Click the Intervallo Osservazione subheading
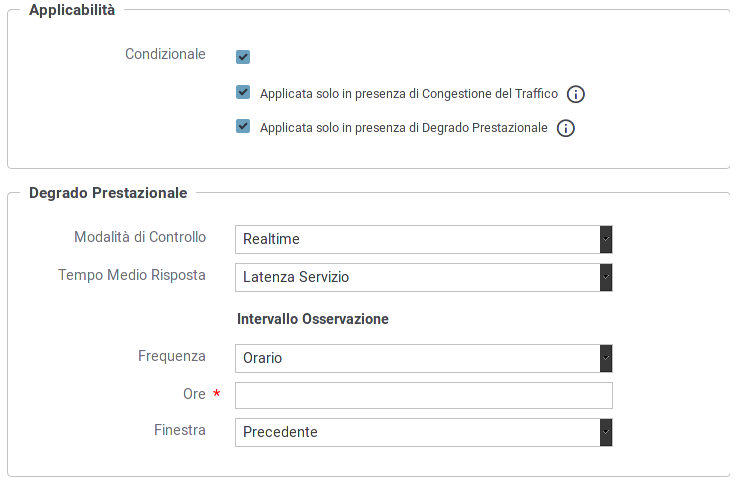738x485 pixels. (313, 319)
